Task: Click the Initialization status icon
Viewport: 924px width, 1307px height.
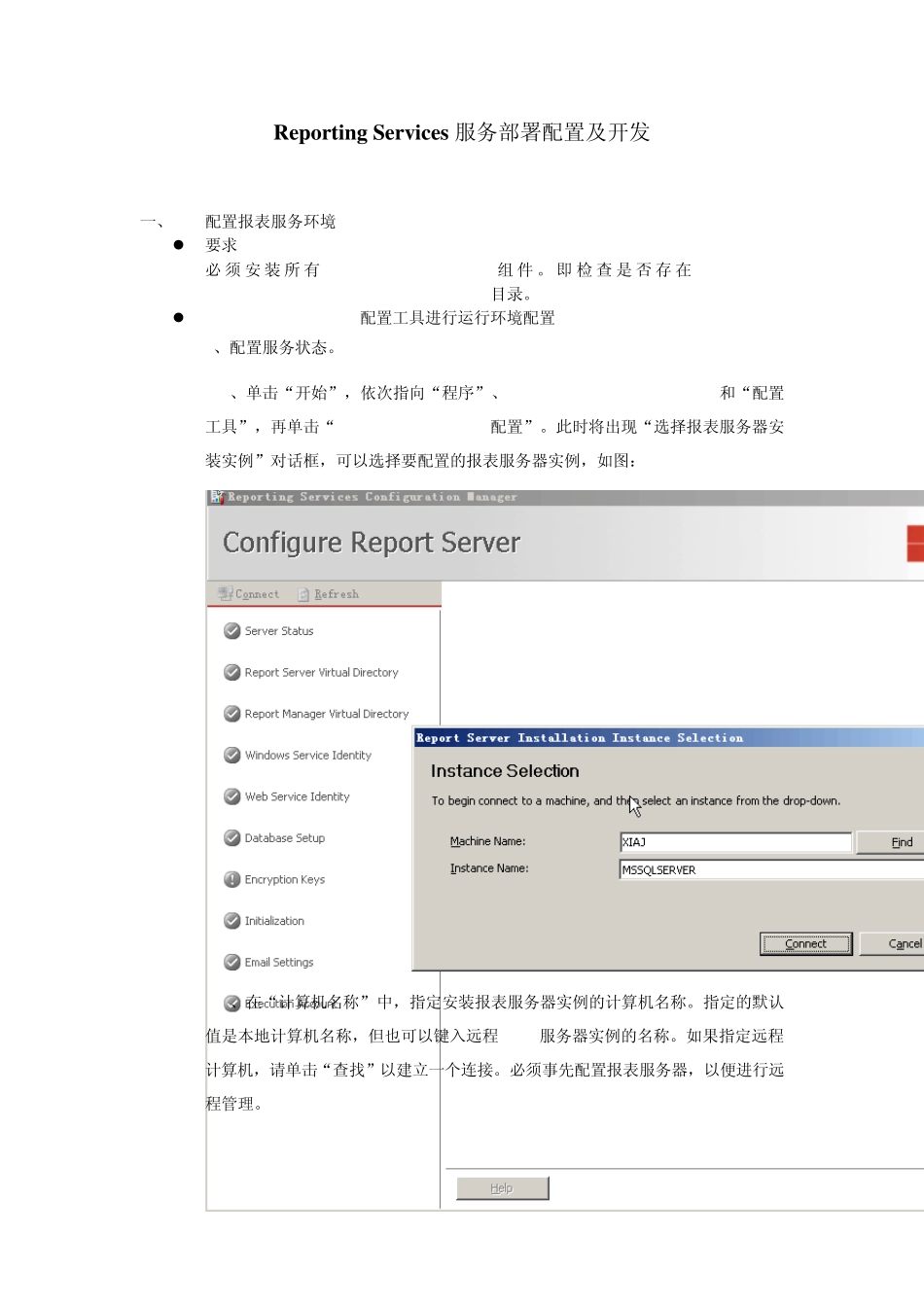Action: 232,921
